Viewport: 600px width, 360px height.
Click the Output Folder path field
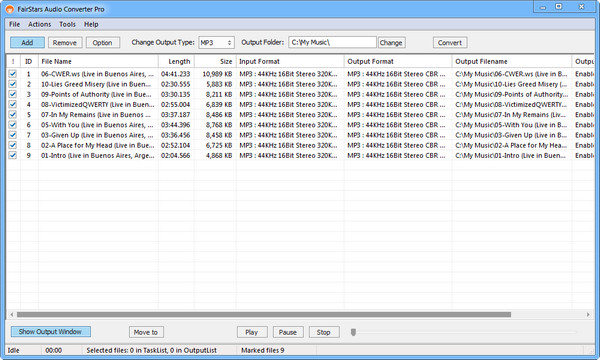click(x=332, y=42)
